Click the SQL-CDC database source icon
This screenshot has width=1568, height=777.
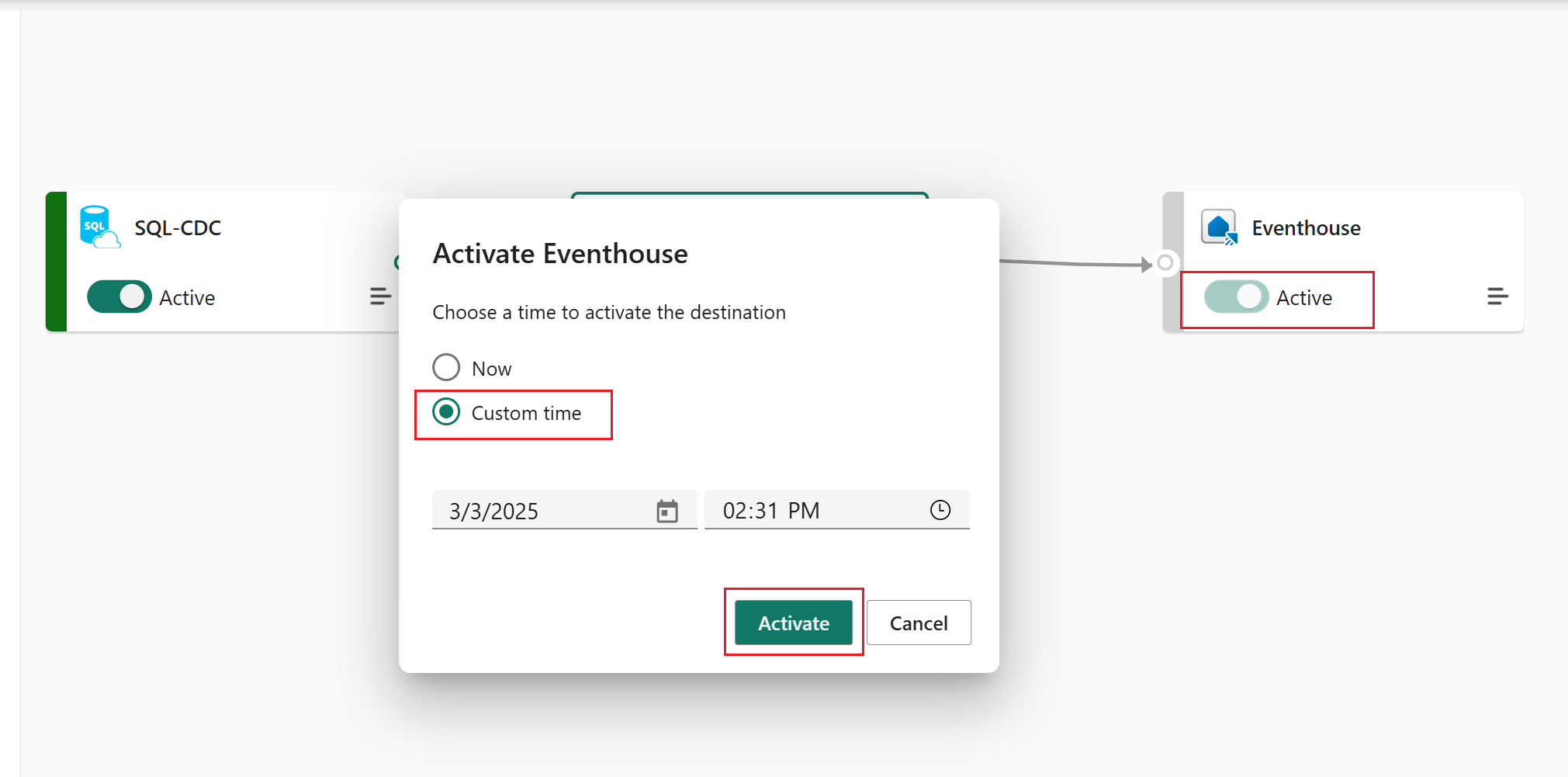click(x=99, y=227)
